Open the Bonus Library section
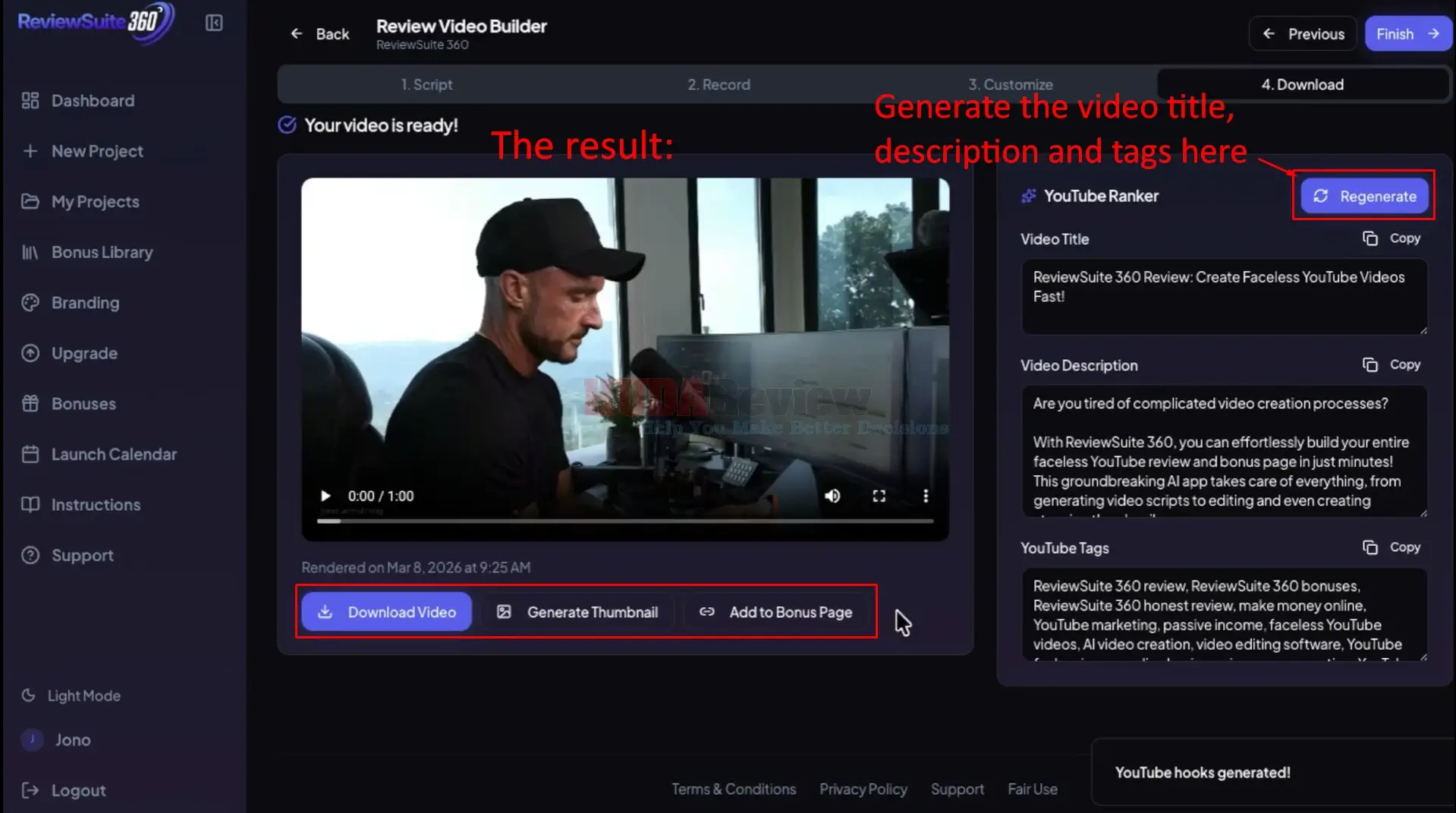The image size is (1456, 813). pyautogui.click(x=102, y=251)
